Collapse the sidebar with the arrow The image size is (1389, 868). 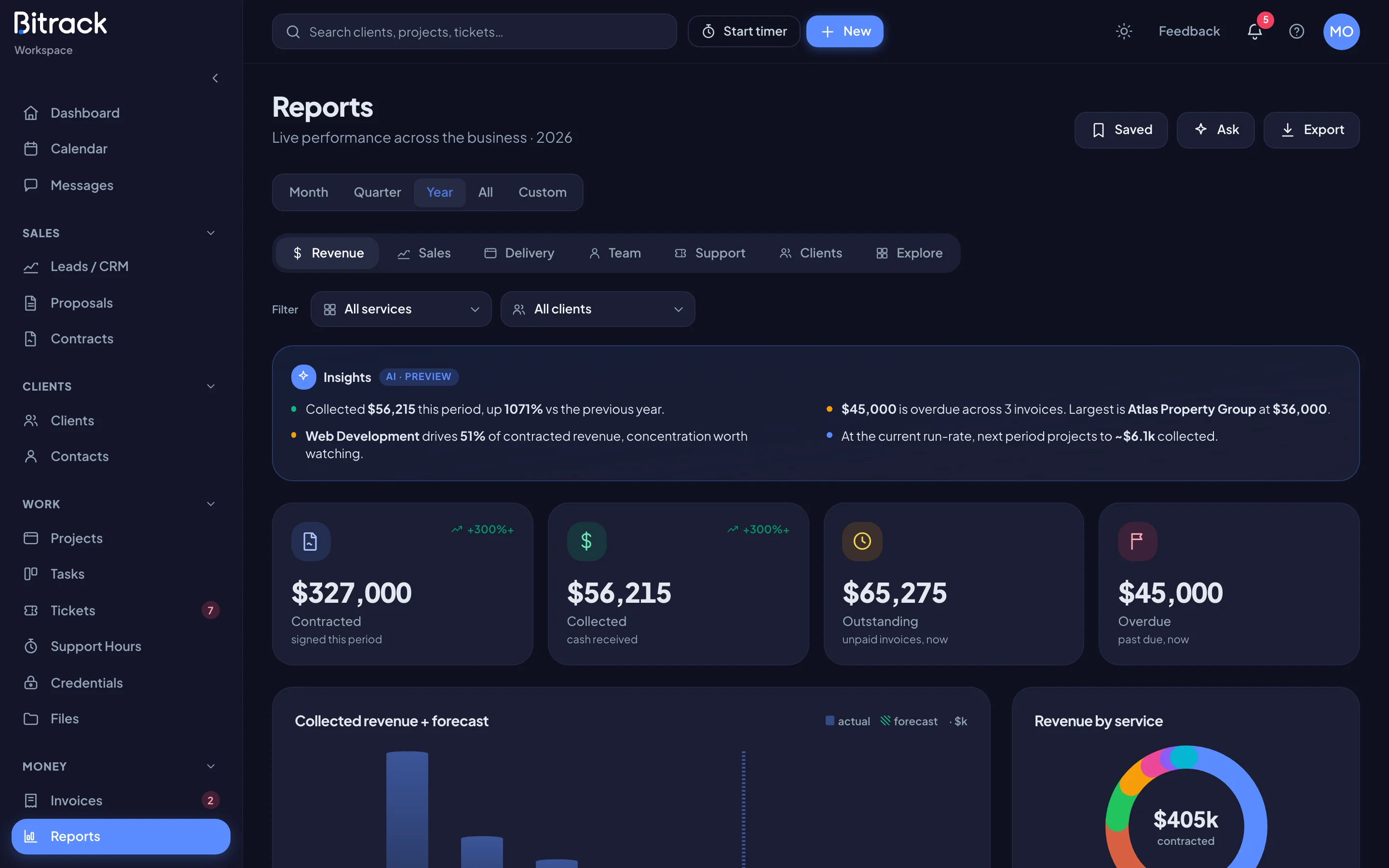(215, 78)
